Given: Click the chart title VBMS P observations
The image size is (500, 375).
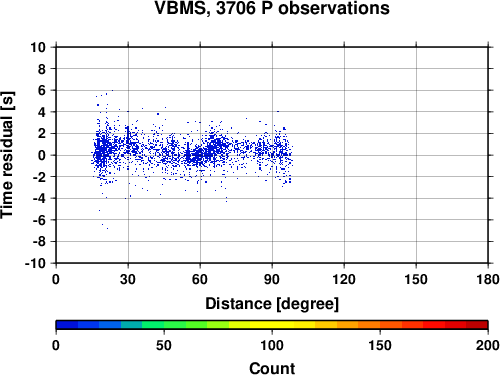Looking at the screenshot, I should pyautogui.click(x=272, y=8).
